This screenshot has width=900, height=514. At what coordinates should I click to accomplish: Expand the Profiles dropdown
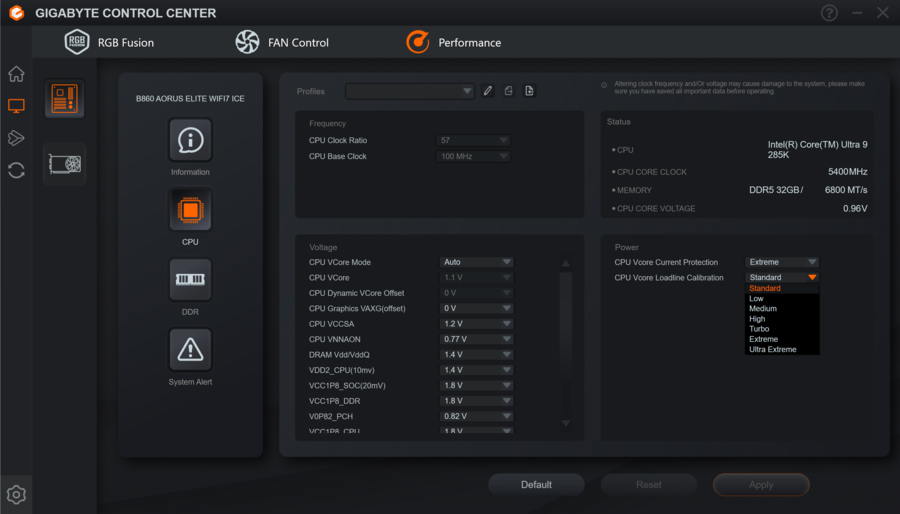click(x=410, y=91)
